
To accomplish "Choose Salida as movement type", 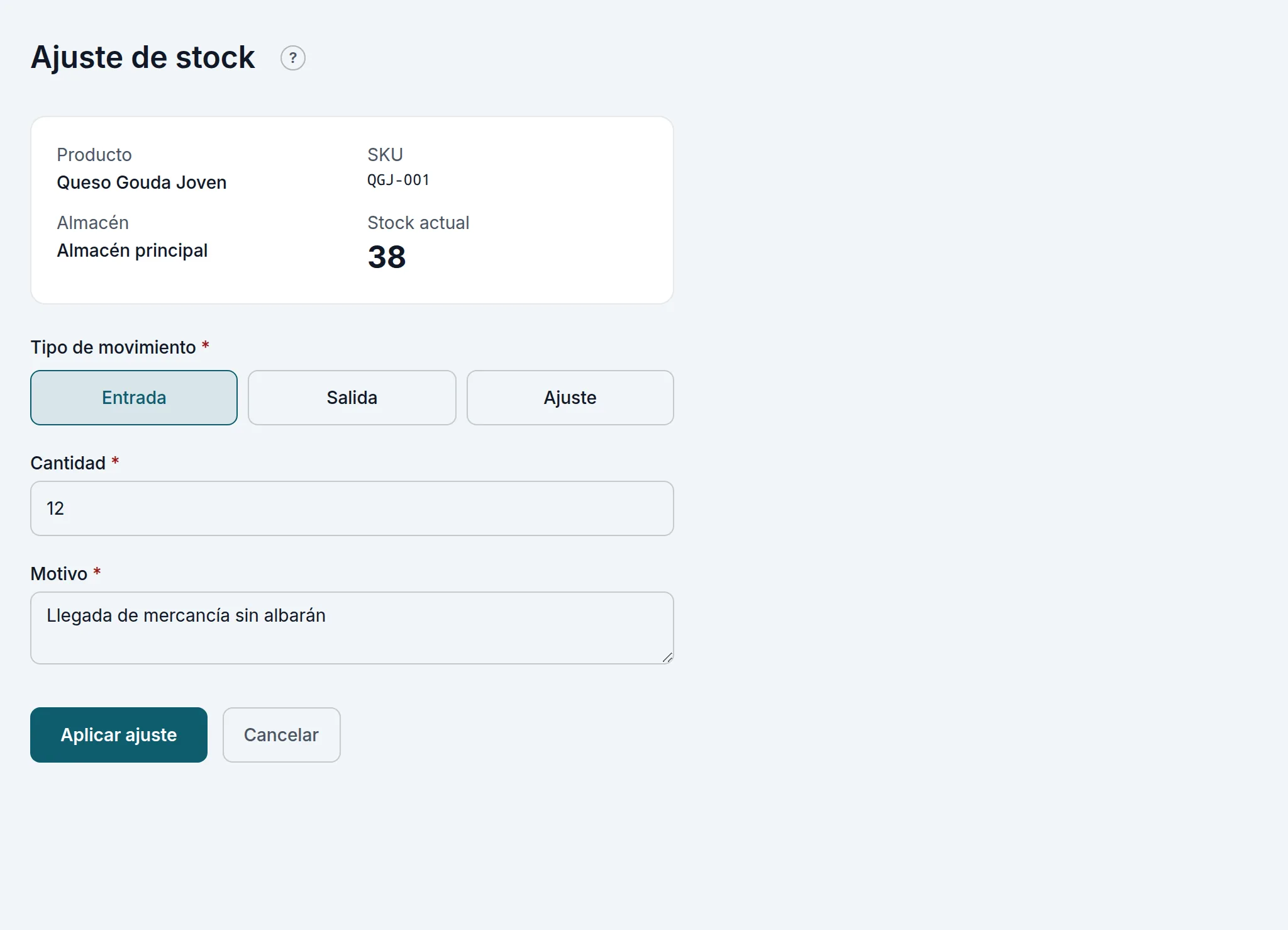I will 352,398.
